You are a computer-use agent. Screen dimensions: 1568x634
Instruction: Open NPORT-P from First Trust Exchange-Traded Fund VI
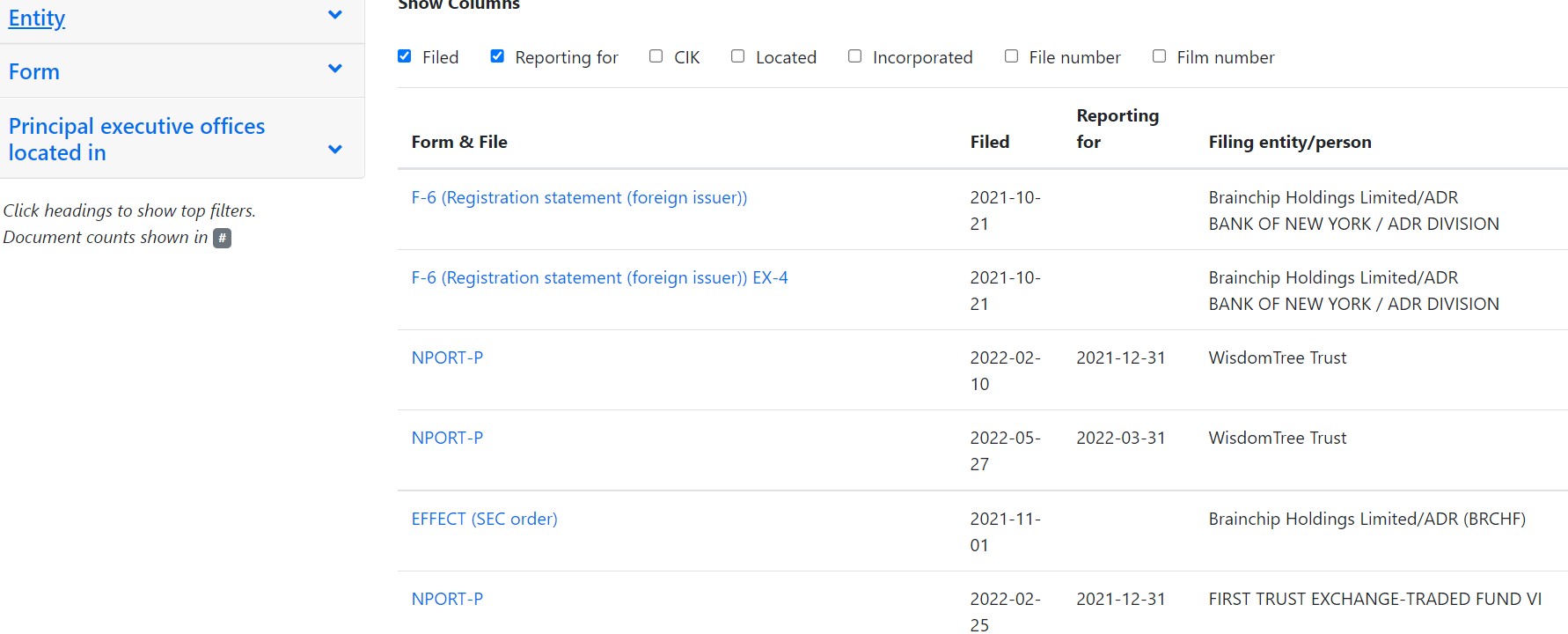point(447,600)
